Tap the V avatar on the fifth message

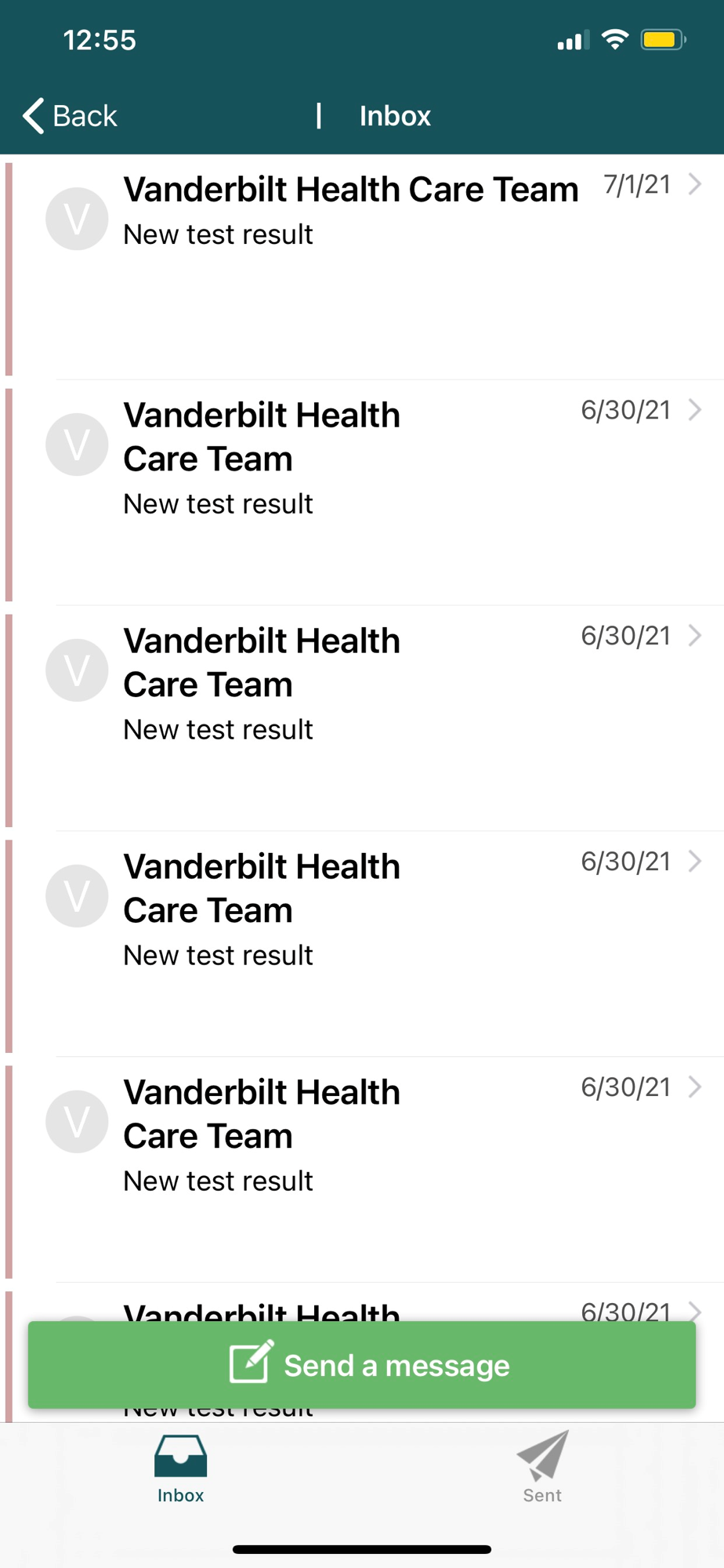(x=77, y=1122)
